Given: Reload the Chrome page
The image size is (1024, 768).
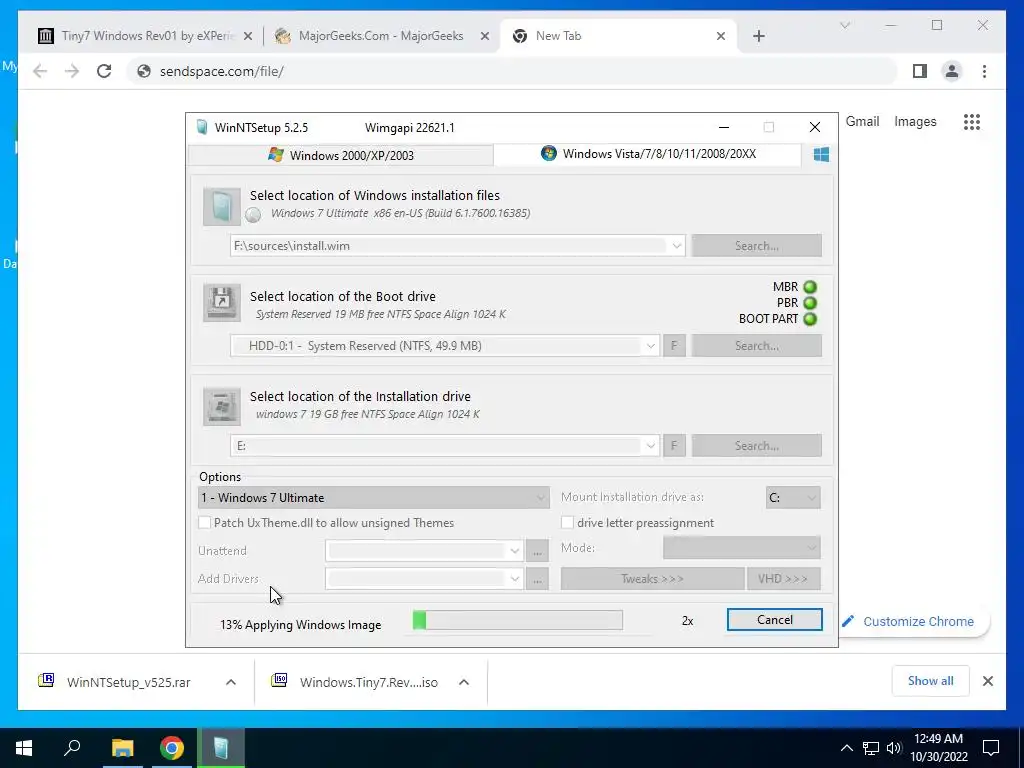Looking at the screenshot, I should (x=104, y=71).
